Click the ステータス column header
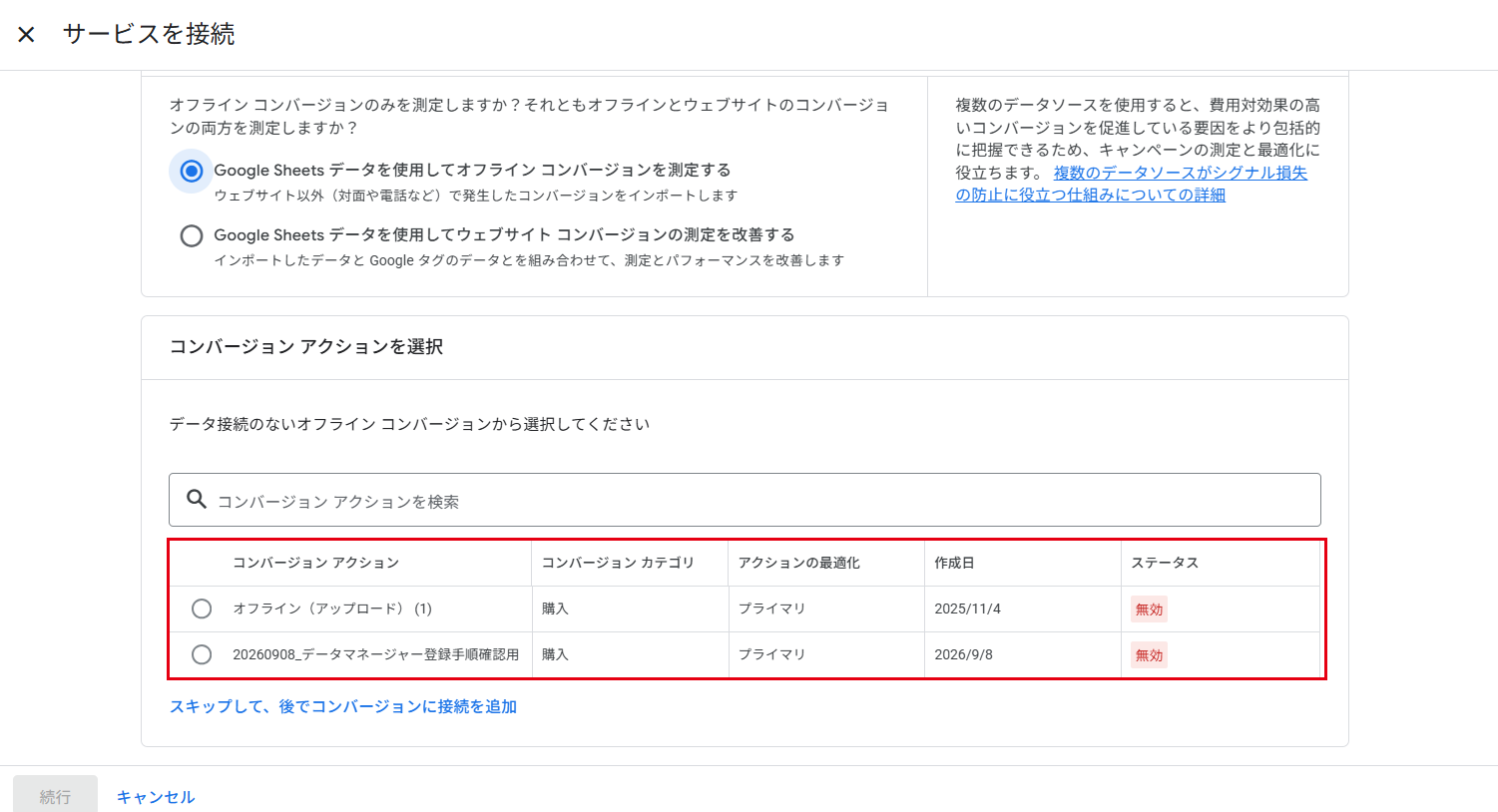The height and width of the screenshot is (812, 1498). pyautogui.click(x=1165, y=563)
